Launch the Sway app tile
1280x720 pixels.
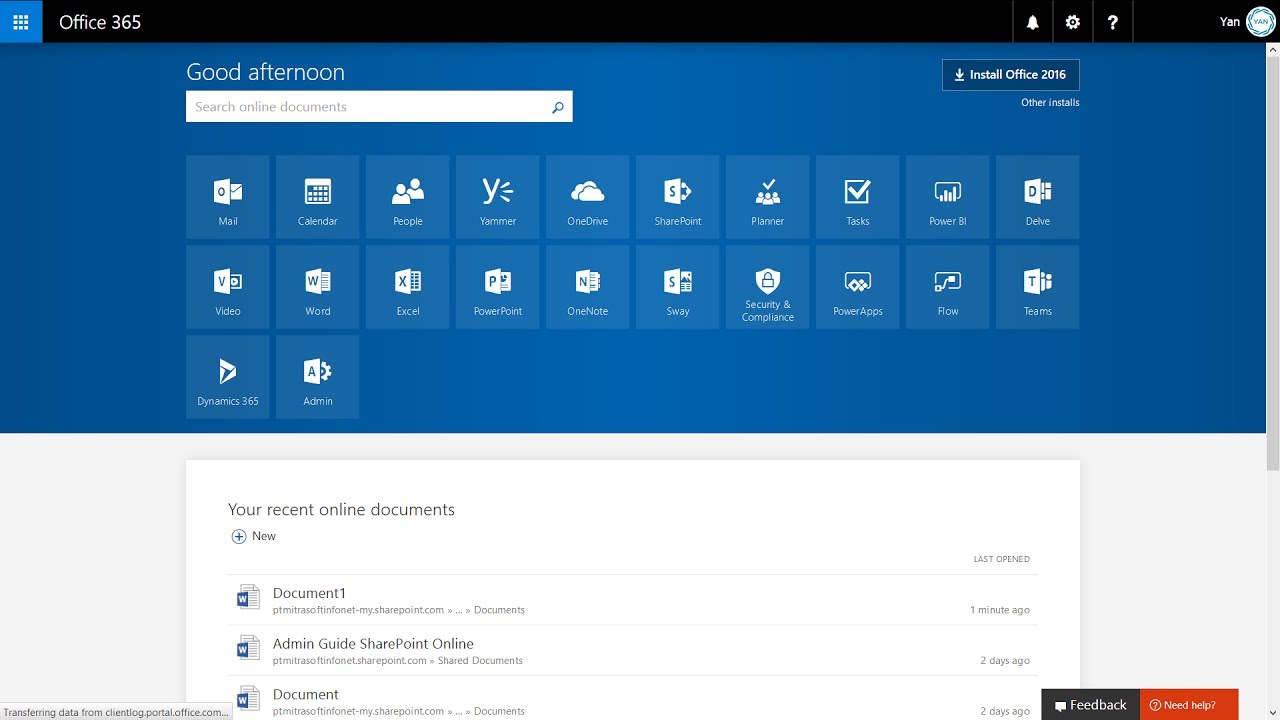(678, 287)
